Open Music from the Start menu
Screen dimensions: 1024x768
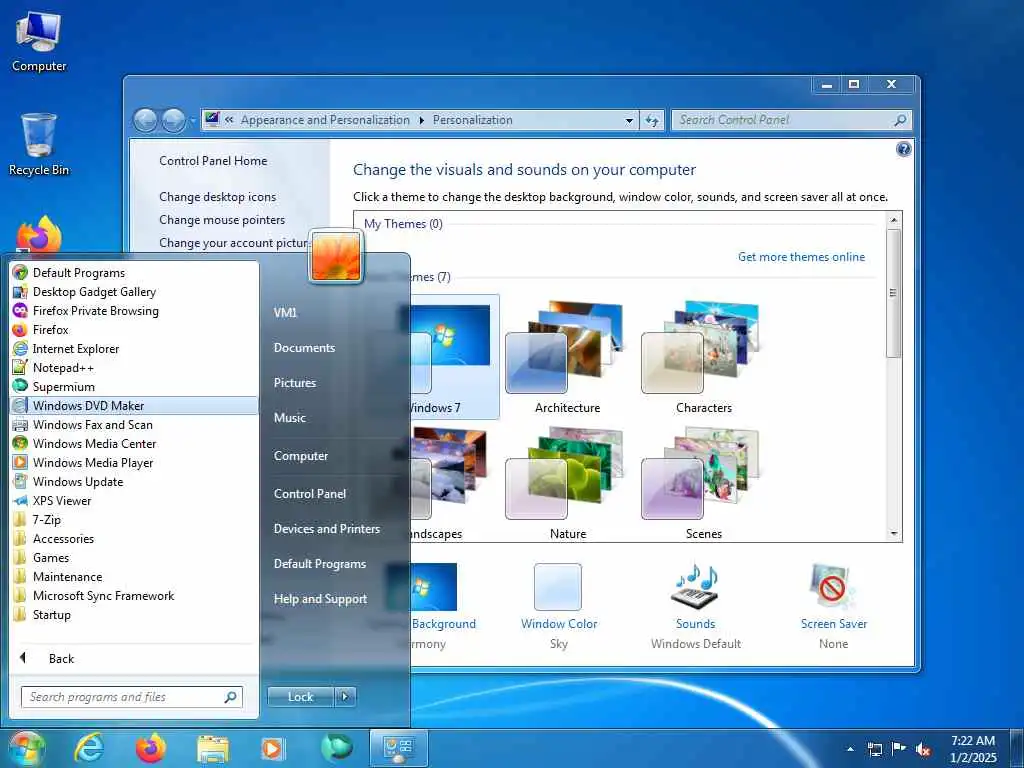point(289,417)
